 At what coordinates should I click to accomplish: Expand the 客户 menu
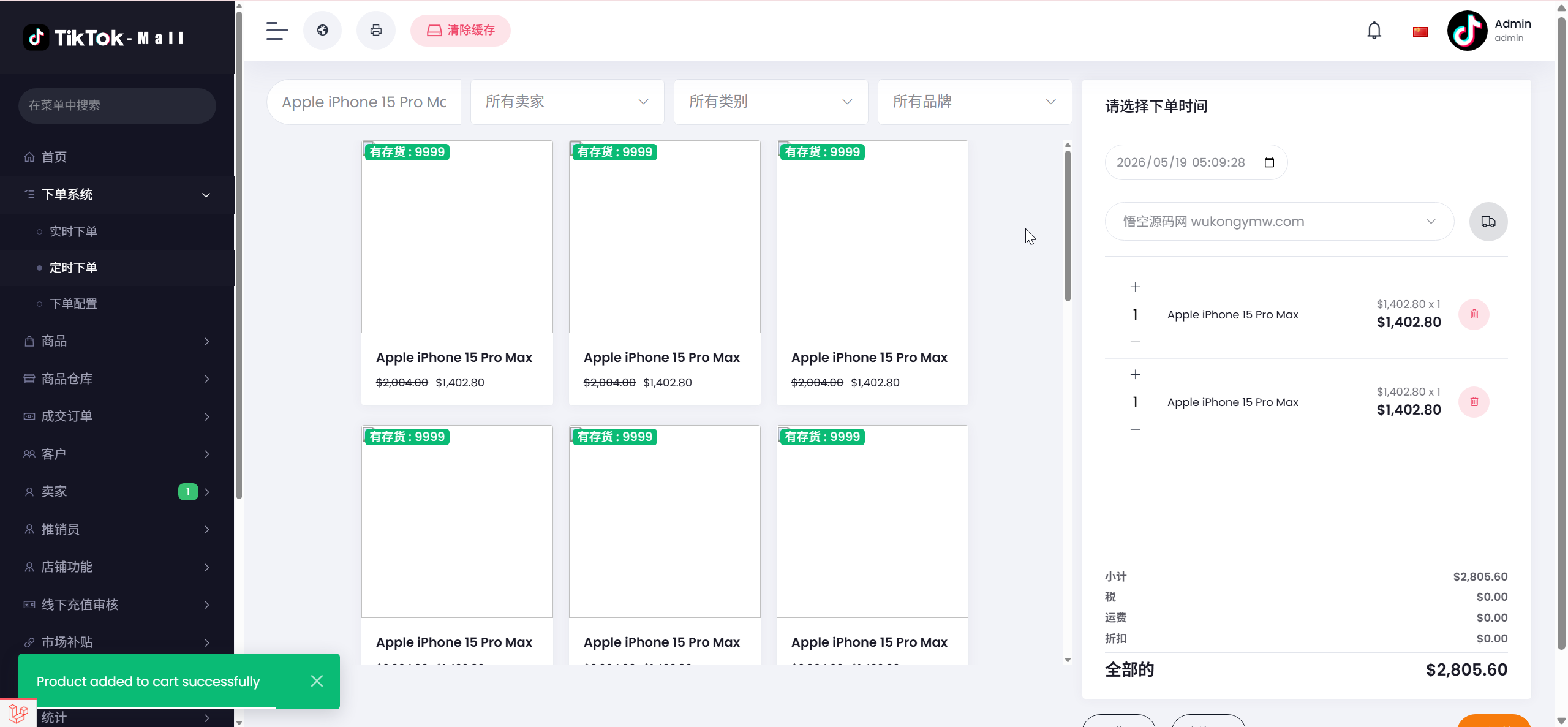coord(117,454)
